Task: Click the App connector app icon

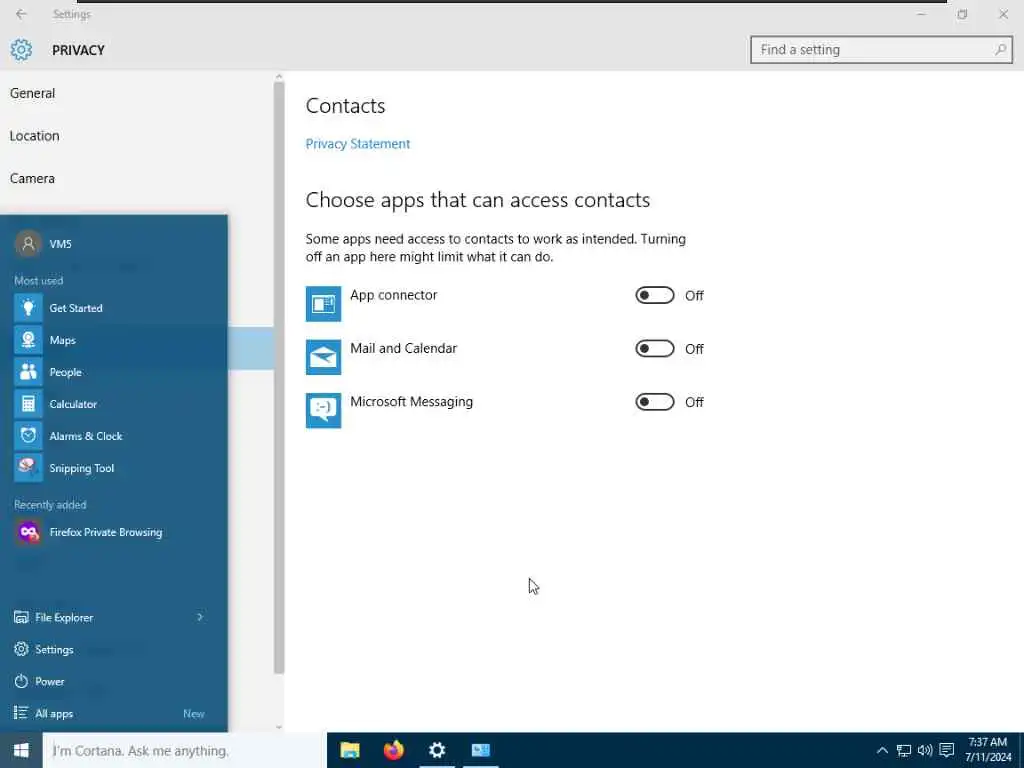Action: [x=323, y=304]
